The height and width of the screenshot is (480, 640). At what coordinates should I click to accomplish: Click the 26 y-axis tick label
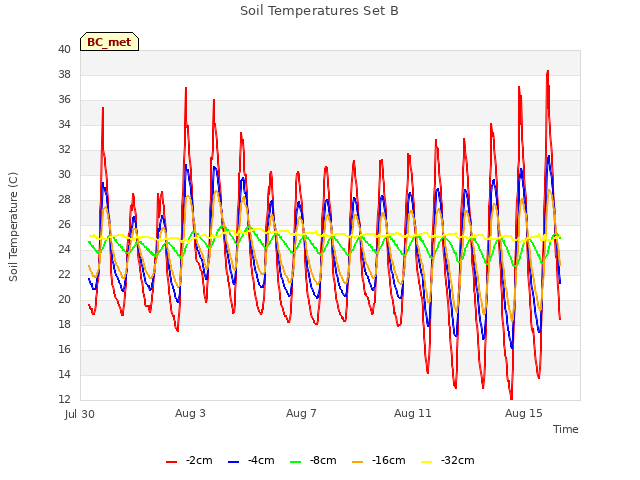tap(64, 224)
